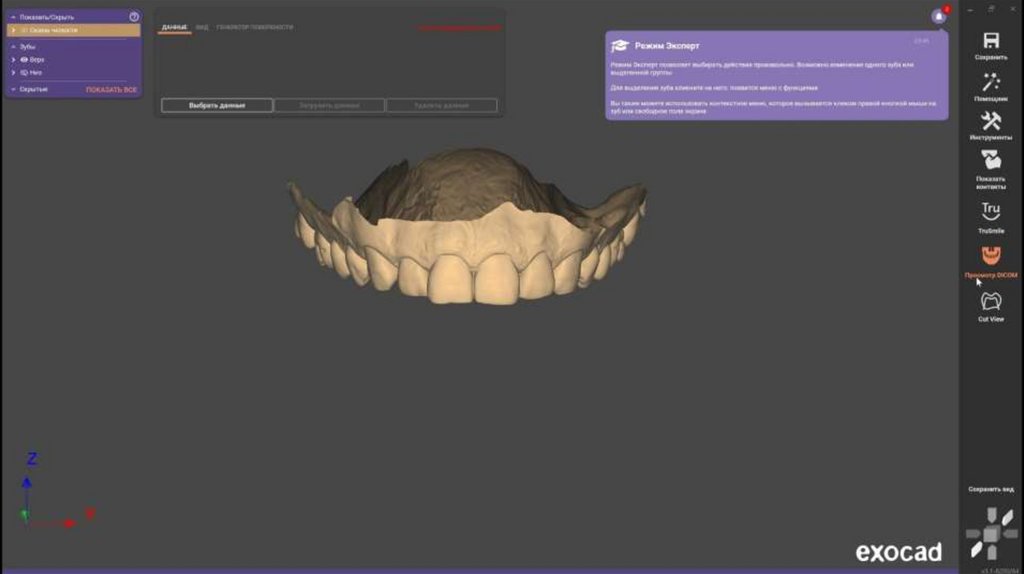Click the view cube top arrow

click(991, 515)
